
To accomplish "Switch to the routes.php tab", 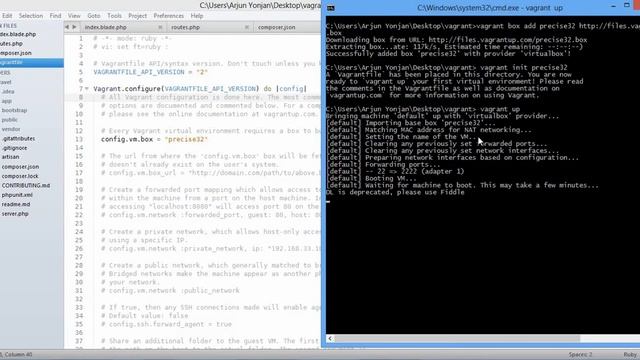I will click(185, 27).
